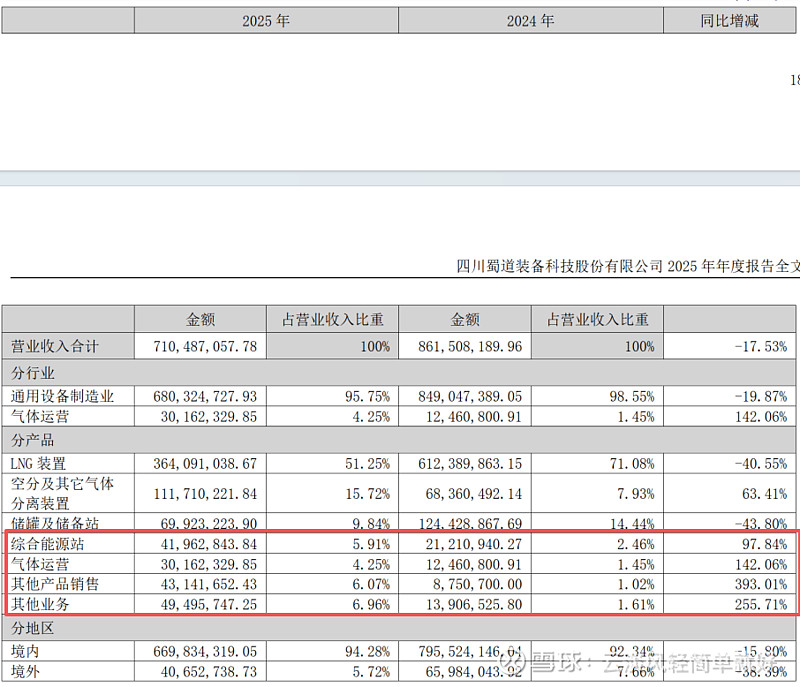Click the 同比增减 column header

[729, 21]
